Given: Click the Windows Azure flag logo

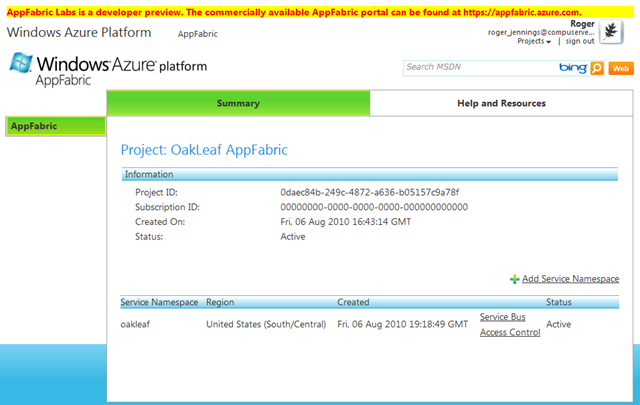Looking at the screenshot, I should click(22, 65).
